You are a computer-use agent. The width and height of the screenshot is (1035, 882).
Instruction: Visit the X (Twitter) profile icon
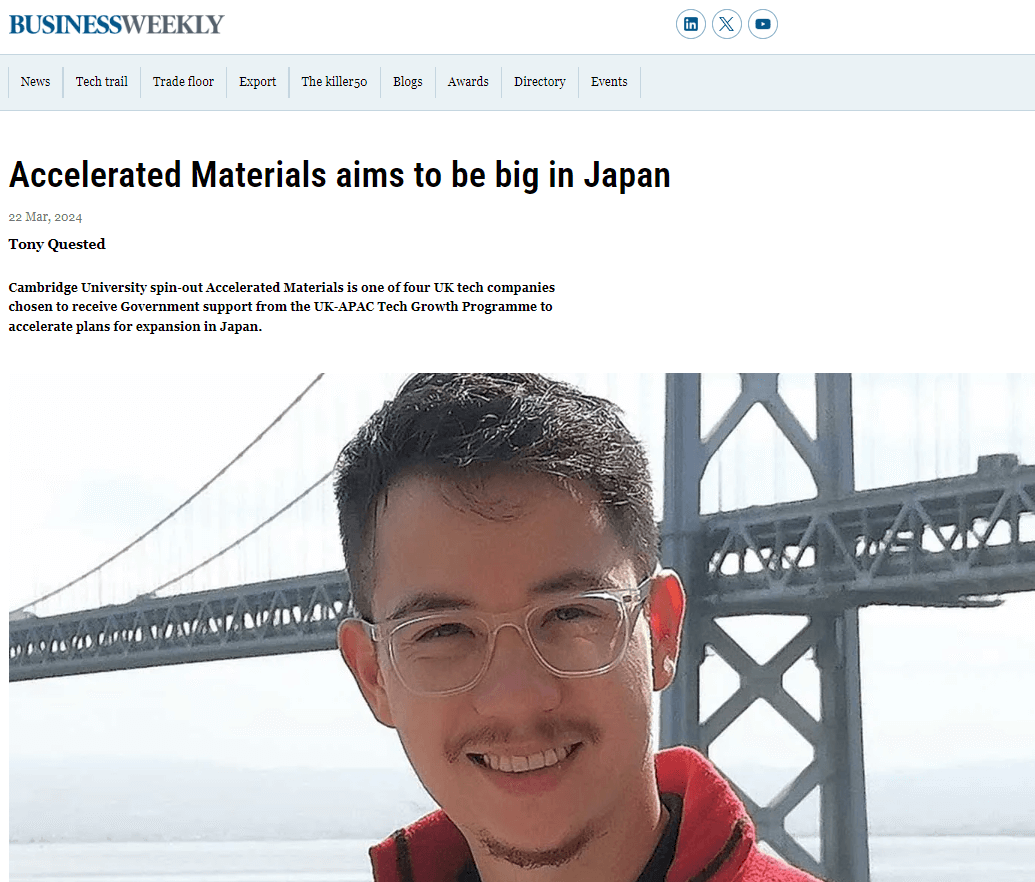point(727,24)
